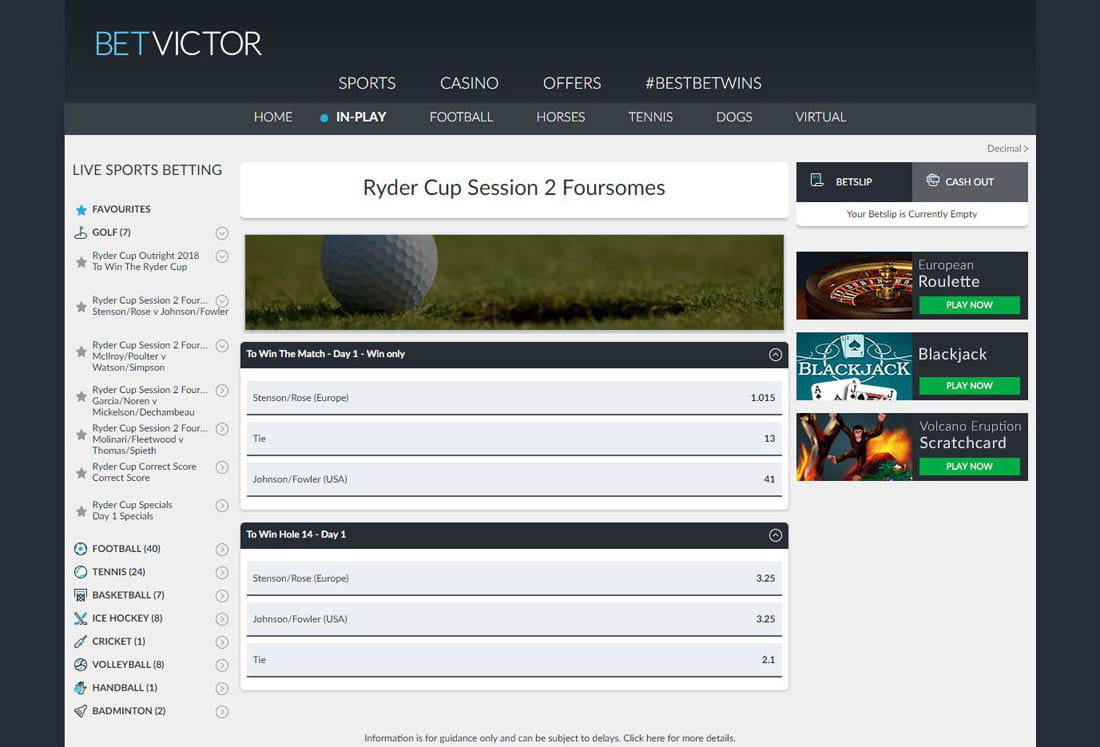The image size is (1100, 747).
Task: Expand the Cricket (1) chevron
Action: pyautogui.click(x=222, y=642)
